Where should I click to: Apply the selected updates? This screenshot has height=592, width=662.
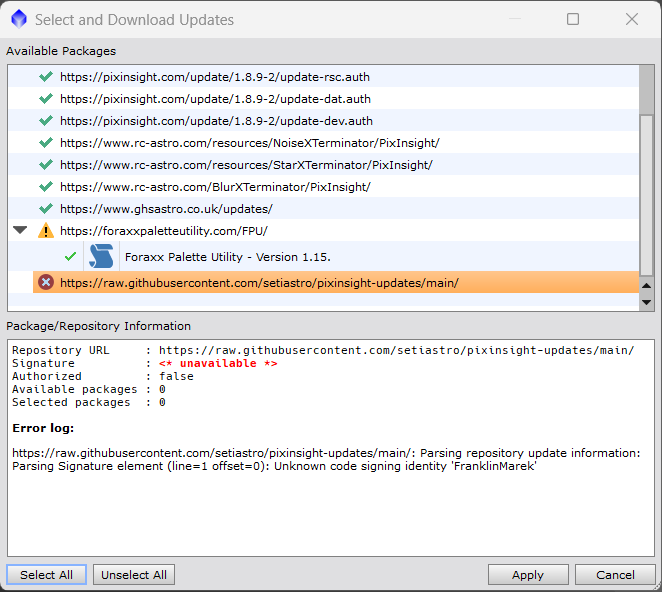(528, 575)
